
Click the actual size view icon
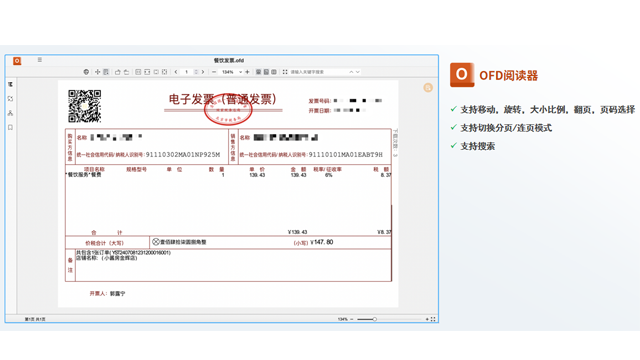[138, 72]
